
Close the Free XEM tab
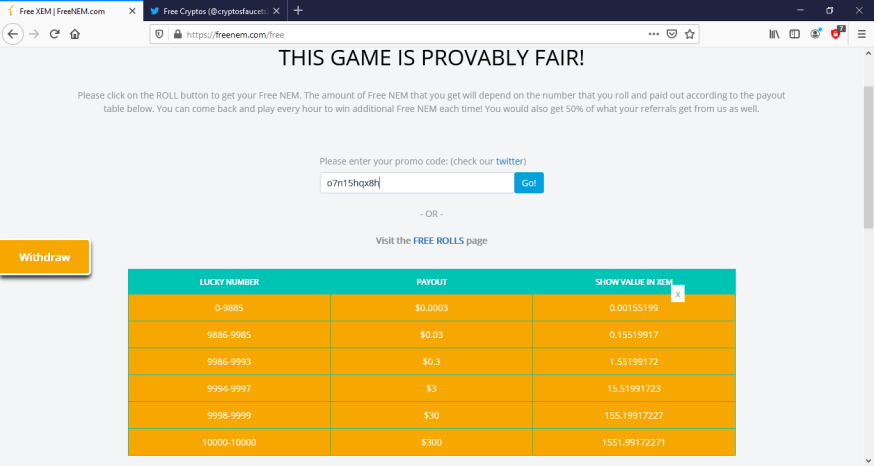132,11
